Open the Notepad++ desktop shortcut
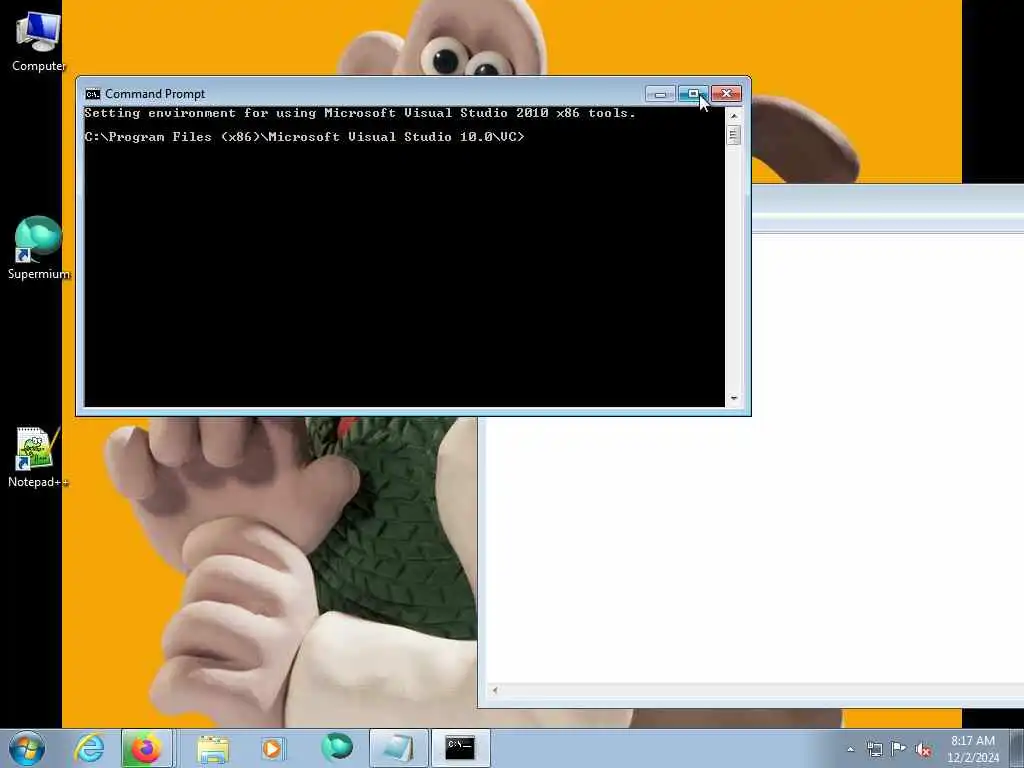The width and height of the screenshot is (1024, 768). point(38,457)
